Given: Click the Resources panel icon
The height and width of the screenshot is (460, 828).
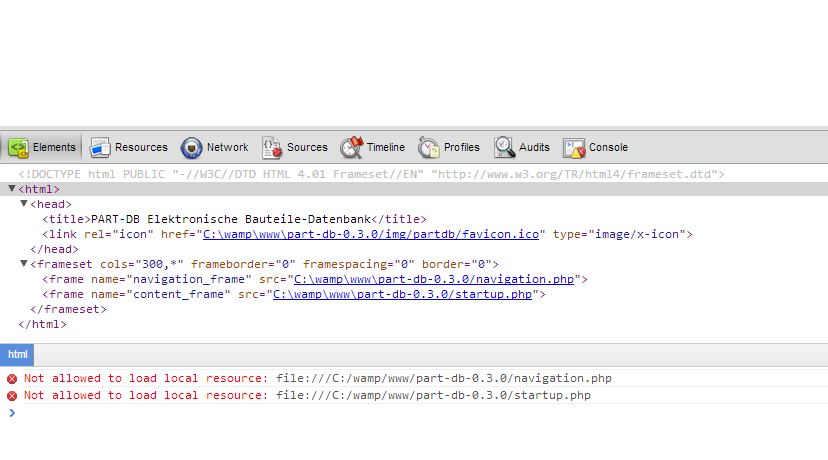Looking at the screenshot, I should pyautogui.click(x=99, y=147).
